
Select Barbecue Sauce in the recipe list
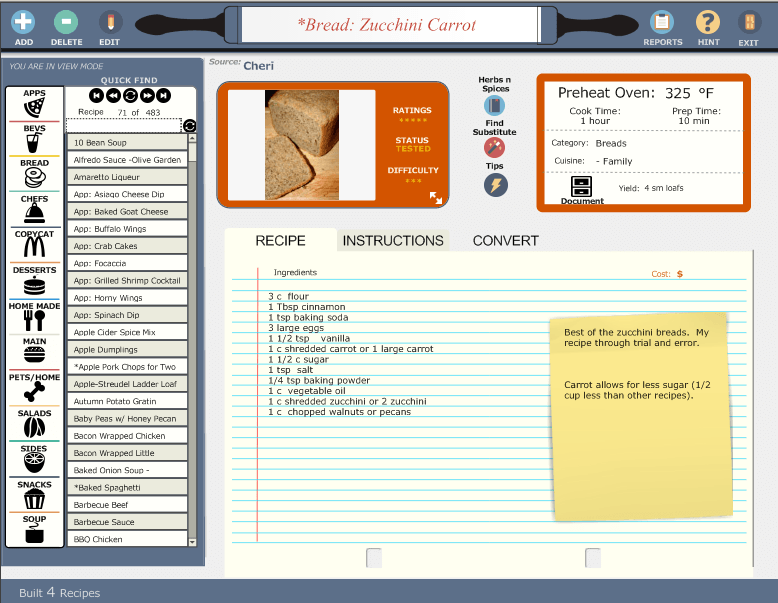click(x=127, y=522)
